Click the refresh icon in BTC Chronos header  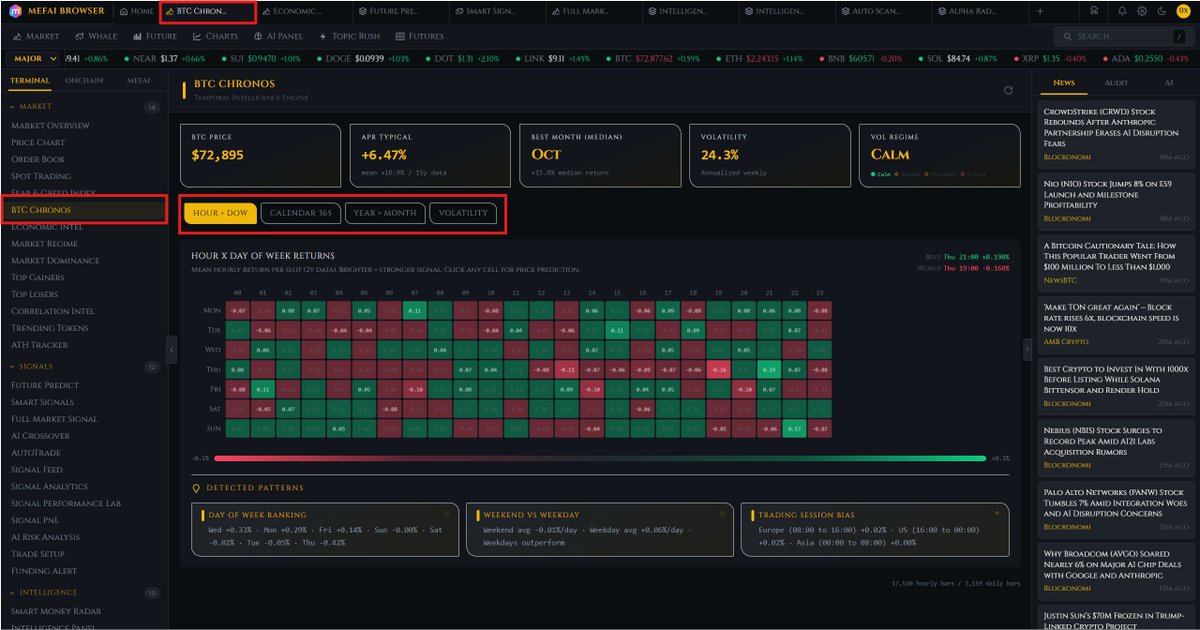pyautogui.click(x=1008, y=91)
